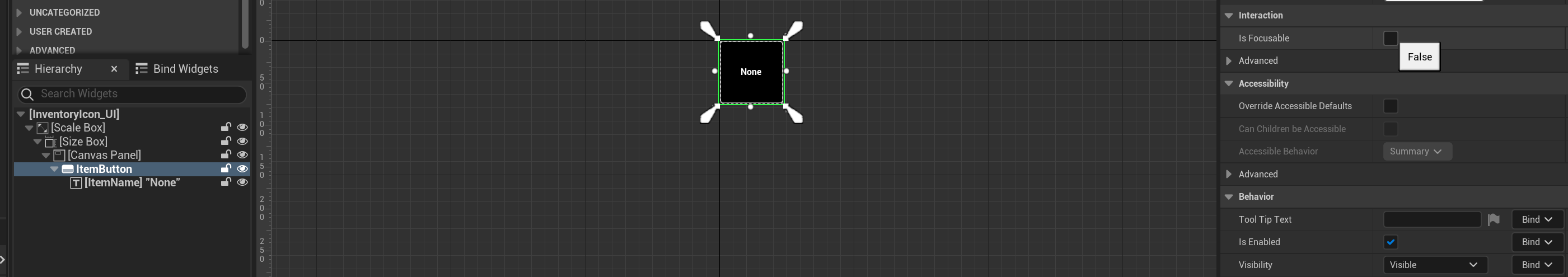
Task: Hide the ItemName widget with eye icon
Action: (x=242, y=182)
